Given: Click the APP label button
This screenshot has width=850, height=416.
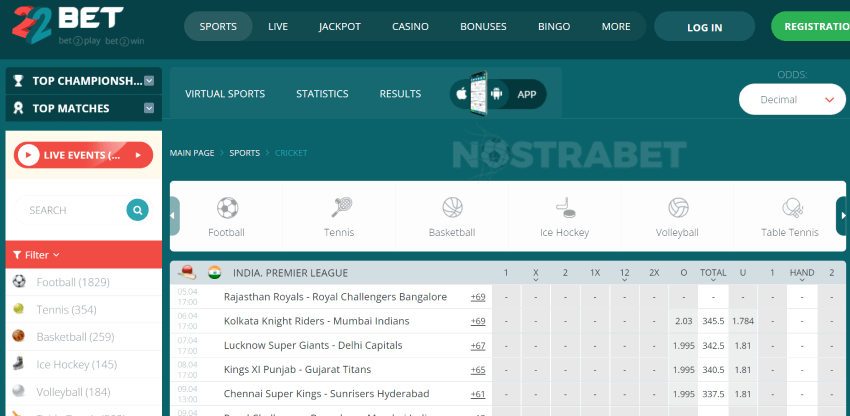Looking at the screenshot, I should coord(526,94).
